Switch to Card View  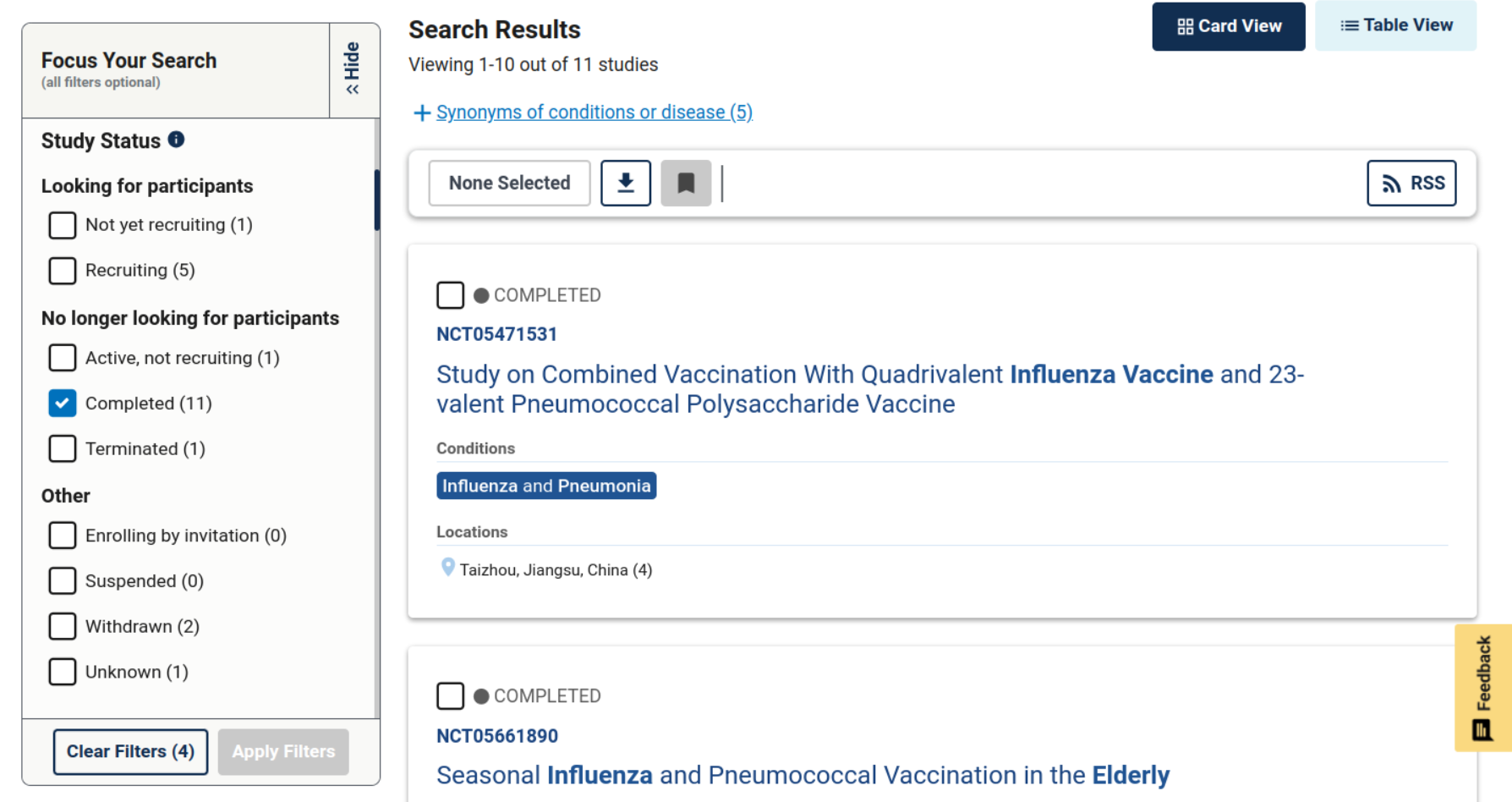1228,26
